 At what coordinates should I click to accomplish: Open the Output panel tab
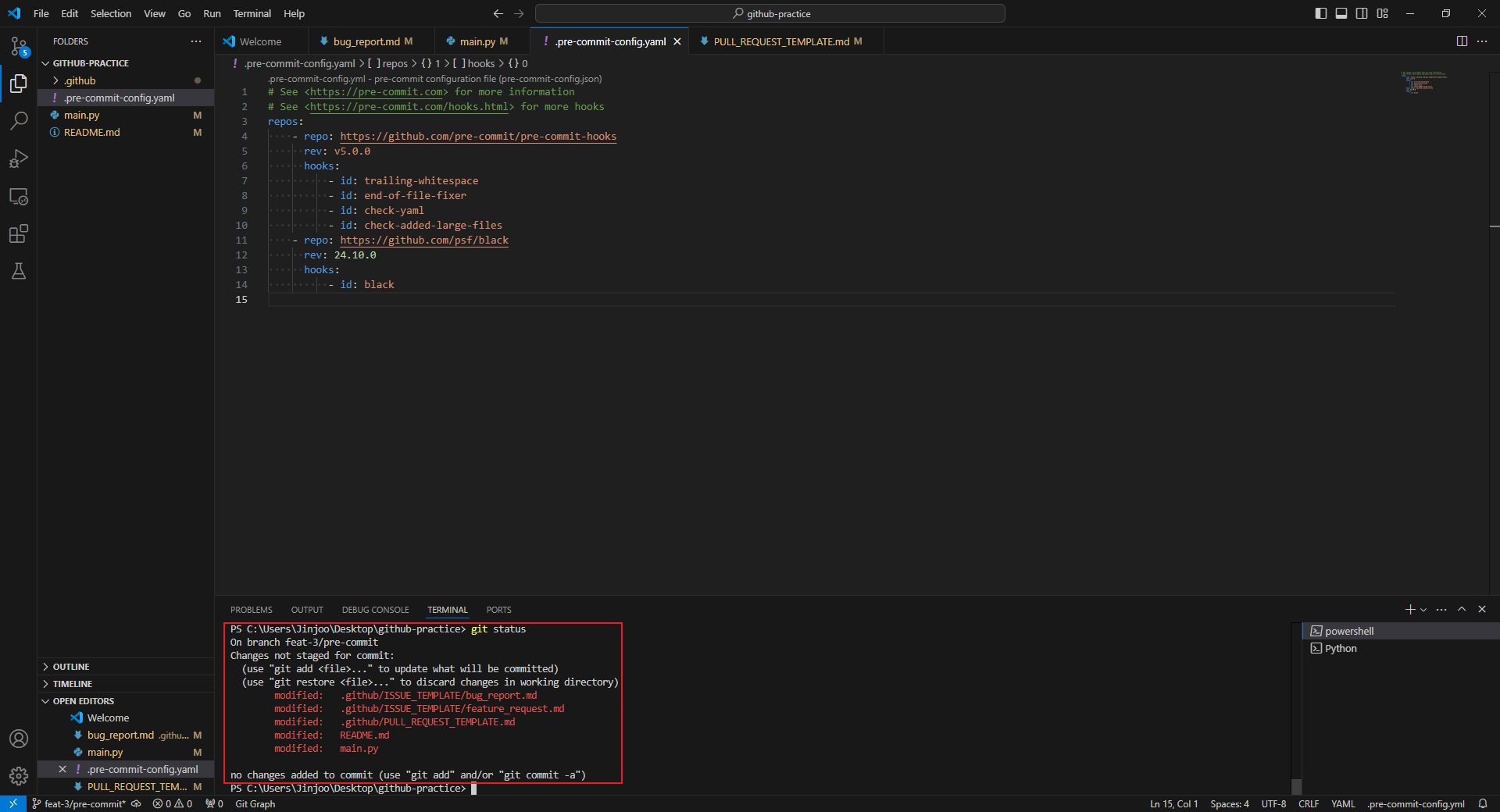[307, 610]
